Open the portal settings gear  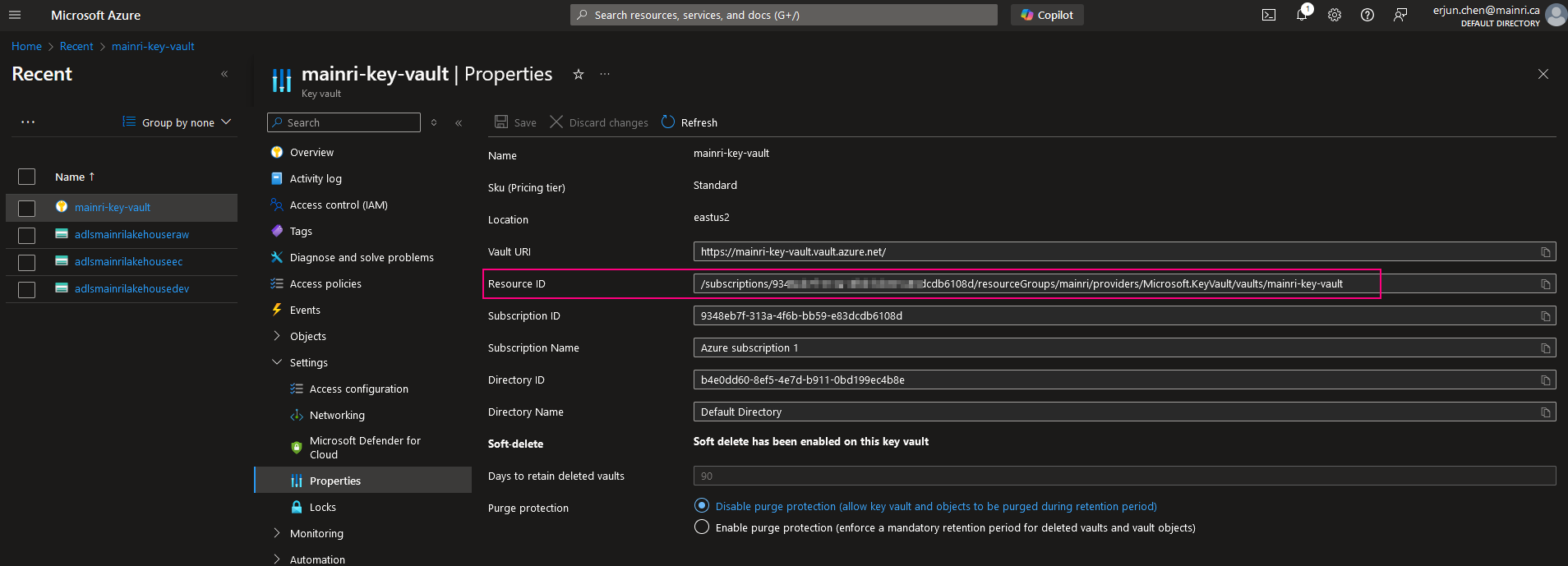(x=1335, y=15)
